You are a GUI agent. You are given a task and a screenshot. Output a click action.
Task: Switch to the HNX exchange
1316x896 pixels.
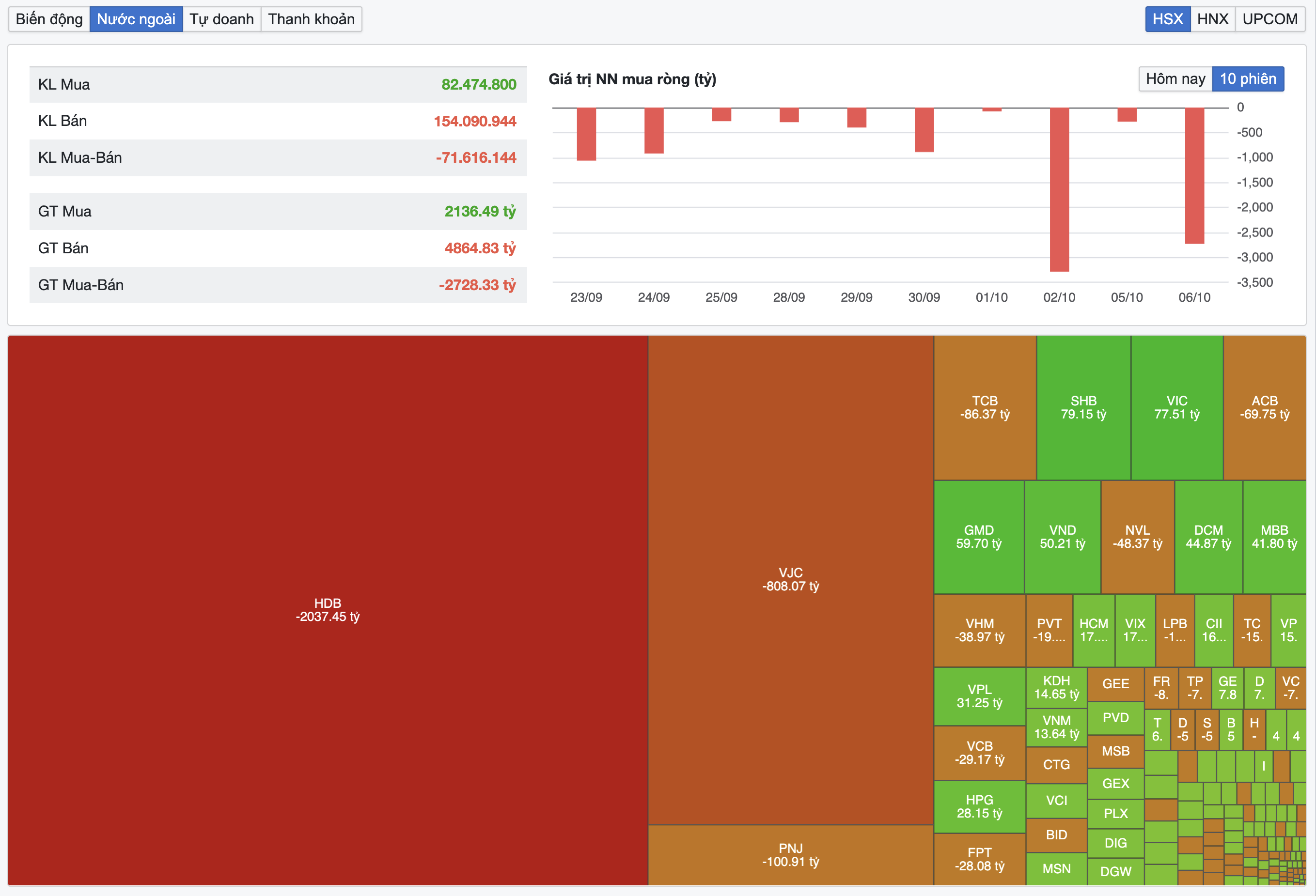[x=1212, y=19]
